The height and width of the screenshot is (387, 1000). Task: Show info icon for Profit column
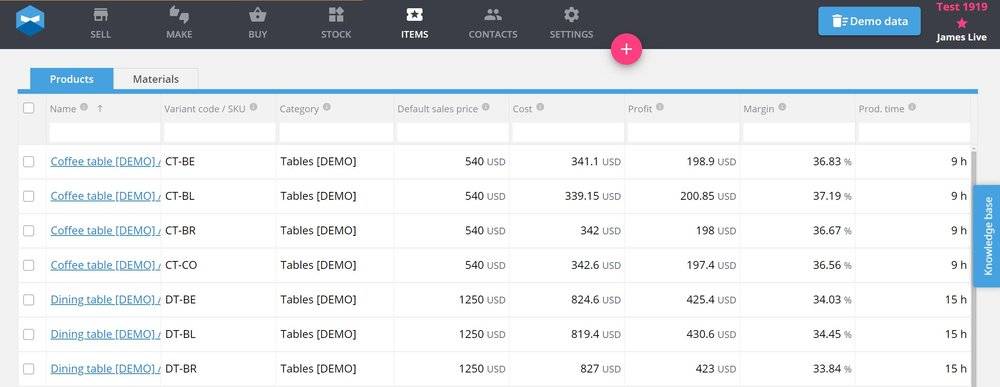click(x=659, y=108)
